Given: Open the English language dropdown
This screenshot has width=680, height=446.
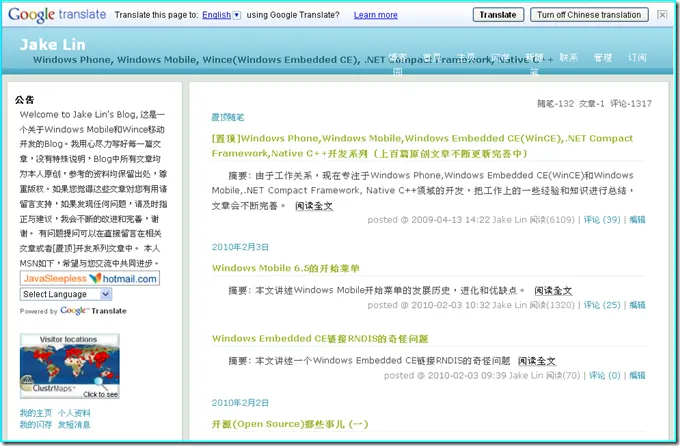Looking at the screenshot, I should point(221,15).
